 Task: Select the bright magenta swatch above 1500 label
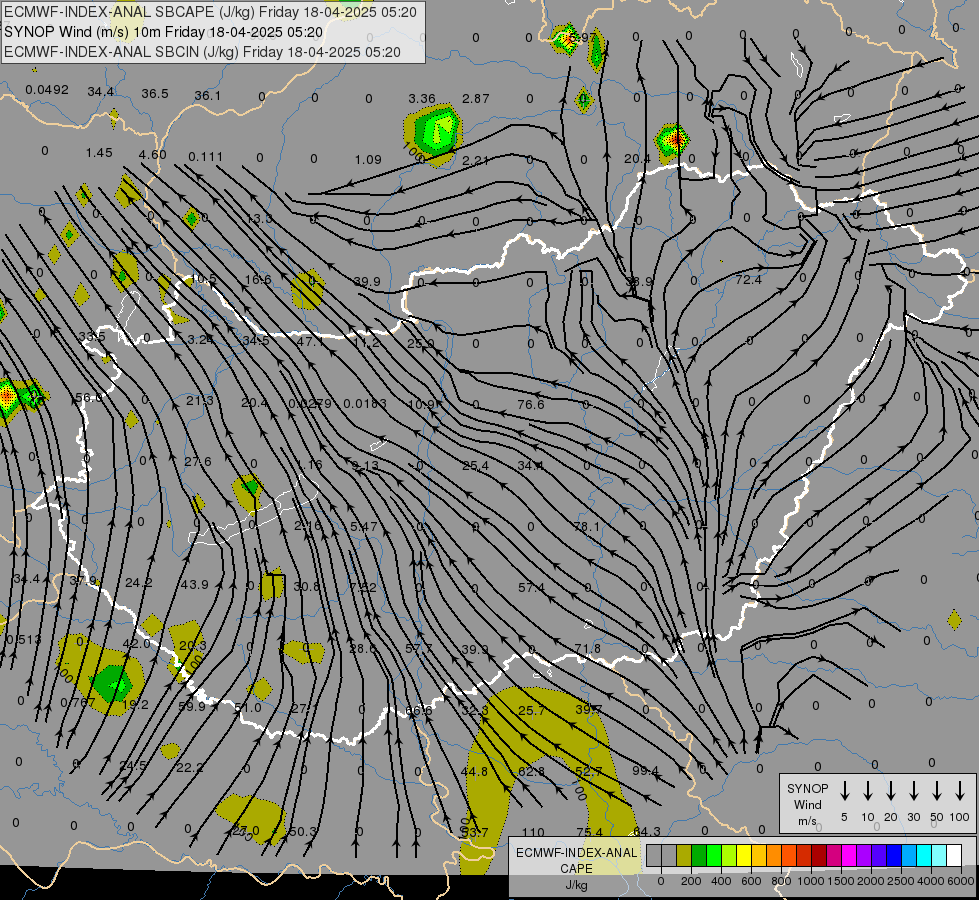tap(849, 856)
